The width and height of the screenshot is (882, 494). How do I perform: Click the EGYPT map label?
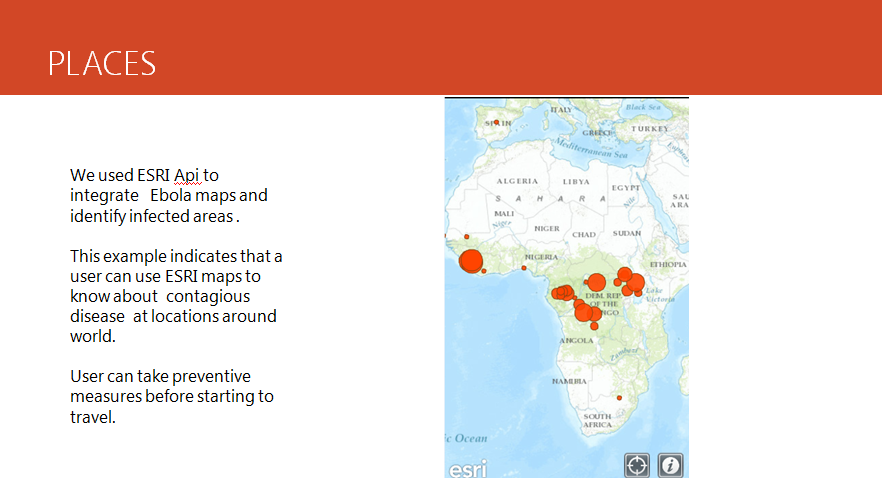click(x=626, y=187)
